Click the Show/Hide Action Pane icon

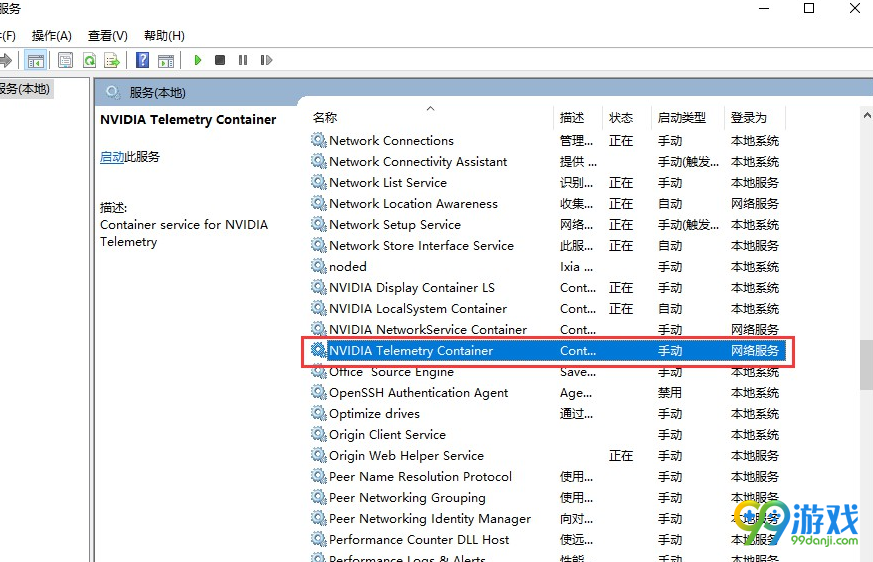[166, 60]
